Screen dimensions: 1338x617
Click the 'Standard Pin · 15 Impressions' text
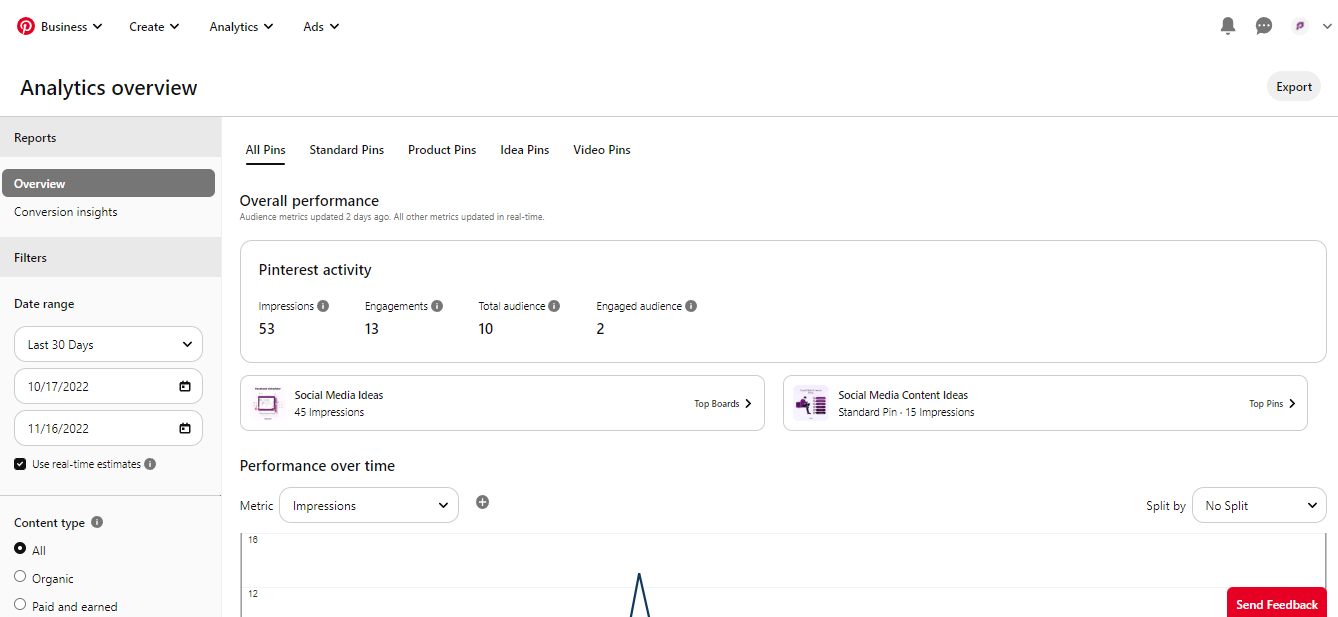pyautogui.click(x=906, y=412)
